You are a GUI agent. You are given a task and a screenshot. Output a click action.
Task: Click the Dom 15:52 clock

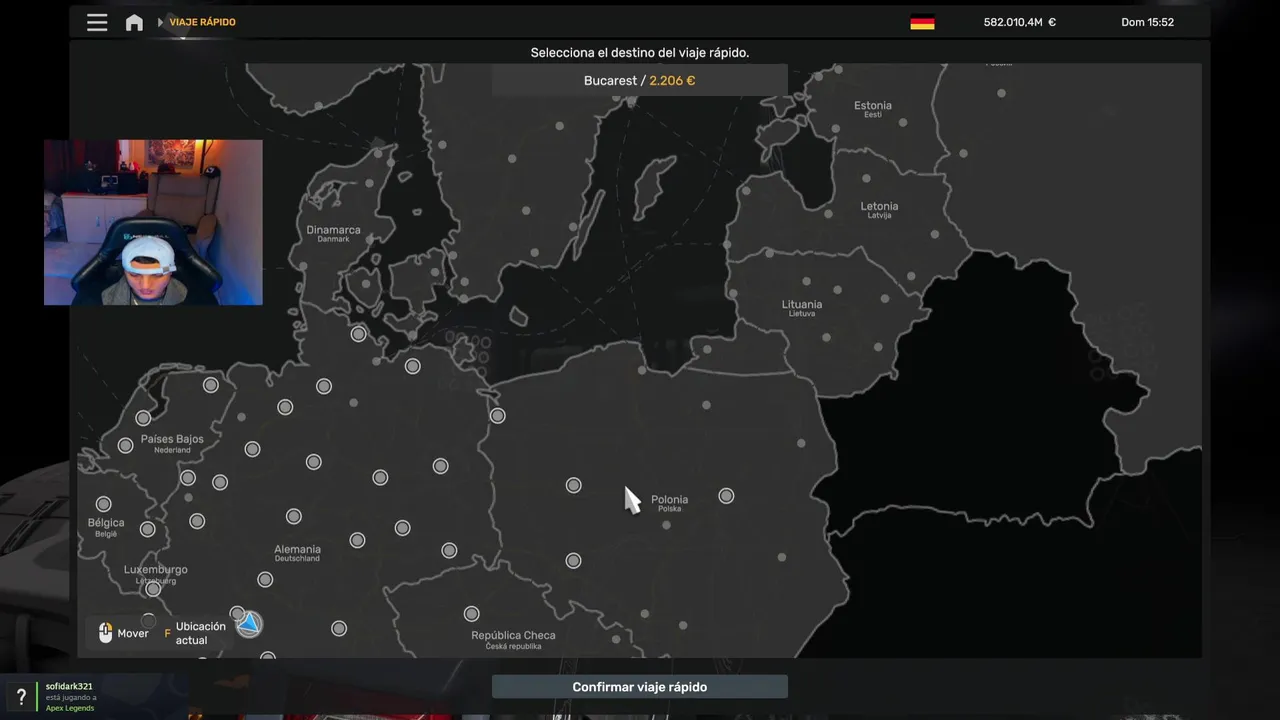pyautogui.click(x=1147, y=22)
